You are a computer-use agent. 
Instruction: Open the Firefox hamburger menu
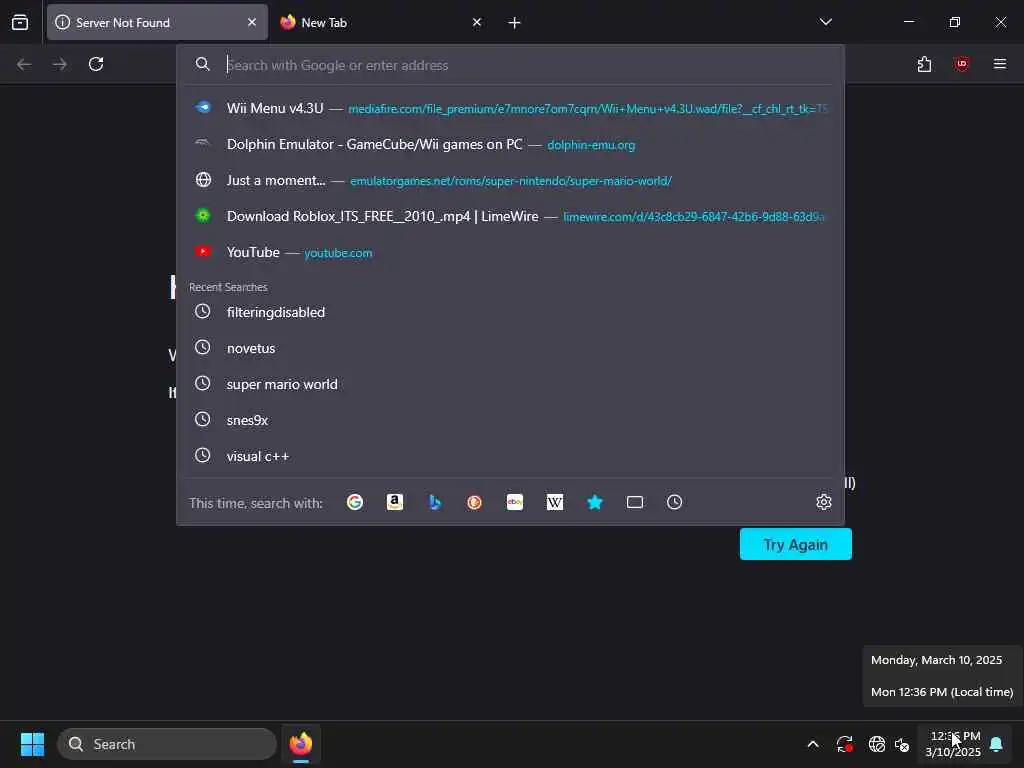click(x=1000, y=64)
